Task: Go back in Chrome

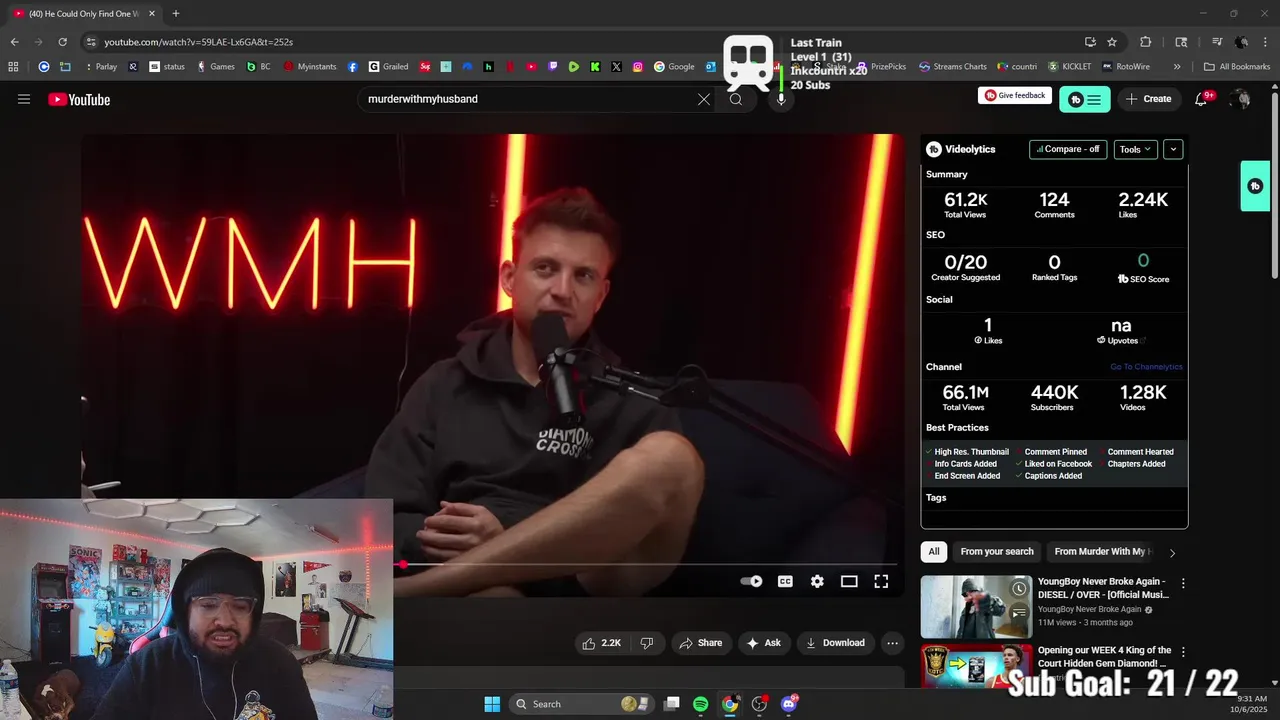Action: (14, 42)
